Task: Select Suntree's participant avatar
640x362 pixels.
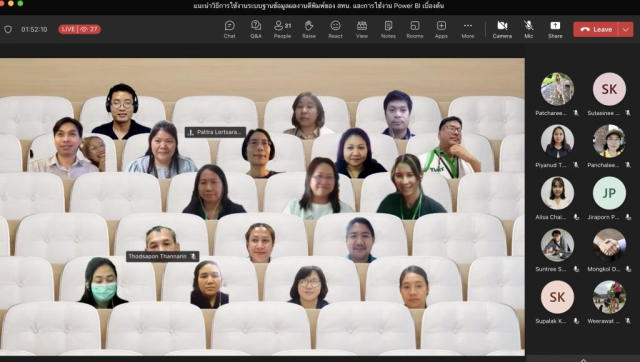Action: (x=557, y=245)
